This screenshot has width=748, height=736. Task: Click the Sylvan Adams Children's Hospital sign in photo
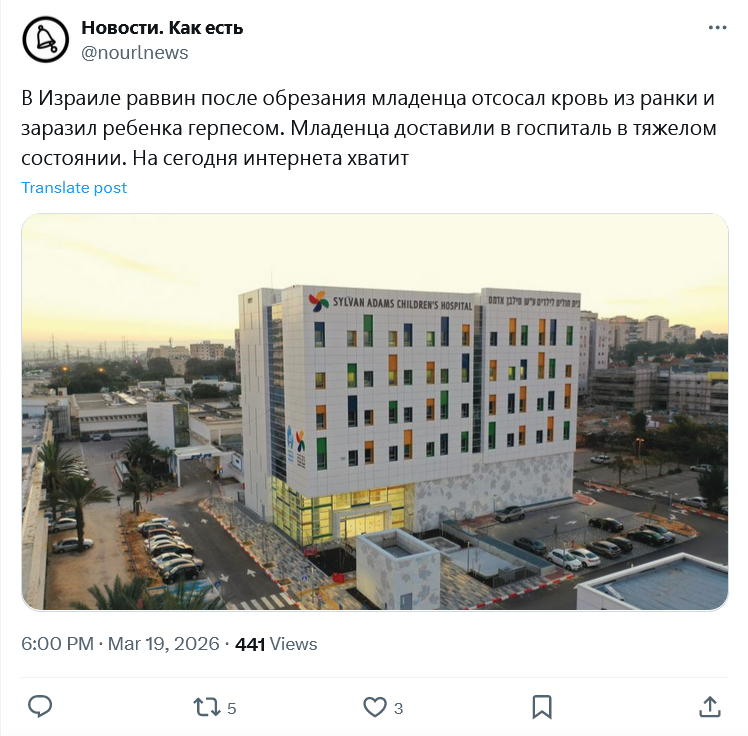tap(402, 302)
